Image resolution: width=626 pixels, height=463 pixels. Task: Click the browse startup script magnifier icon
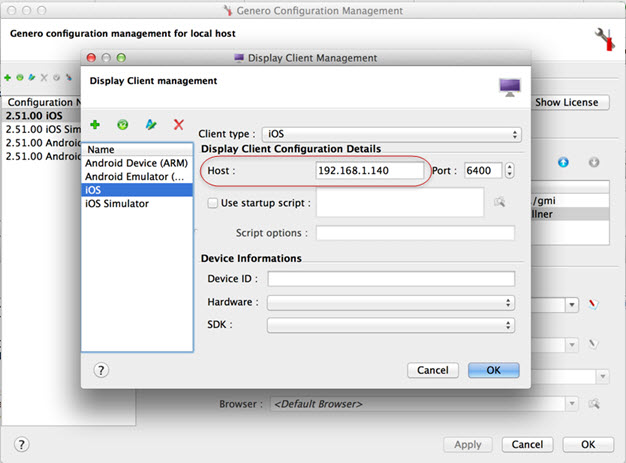500,203
